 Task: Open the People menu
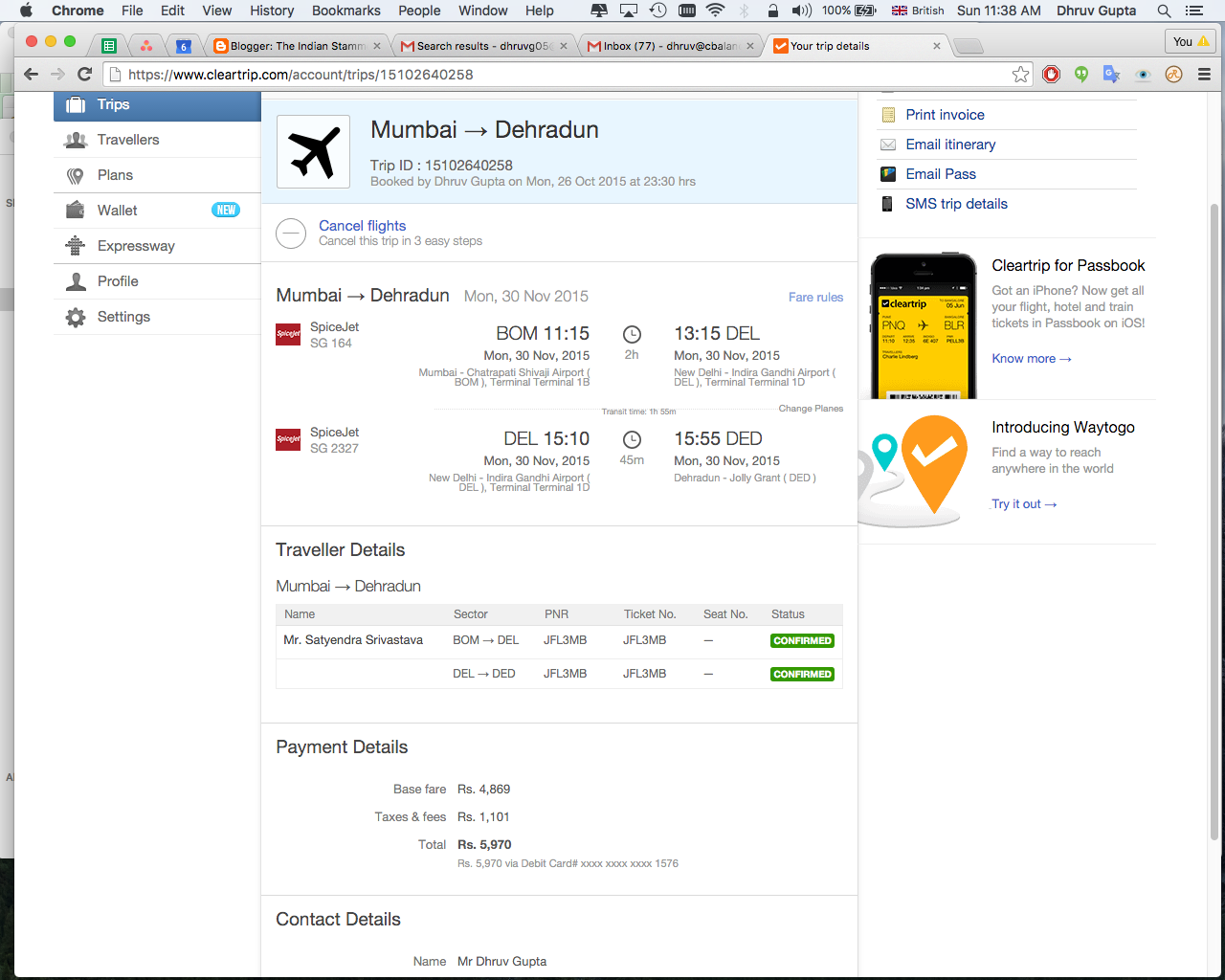tap(419, 11)
